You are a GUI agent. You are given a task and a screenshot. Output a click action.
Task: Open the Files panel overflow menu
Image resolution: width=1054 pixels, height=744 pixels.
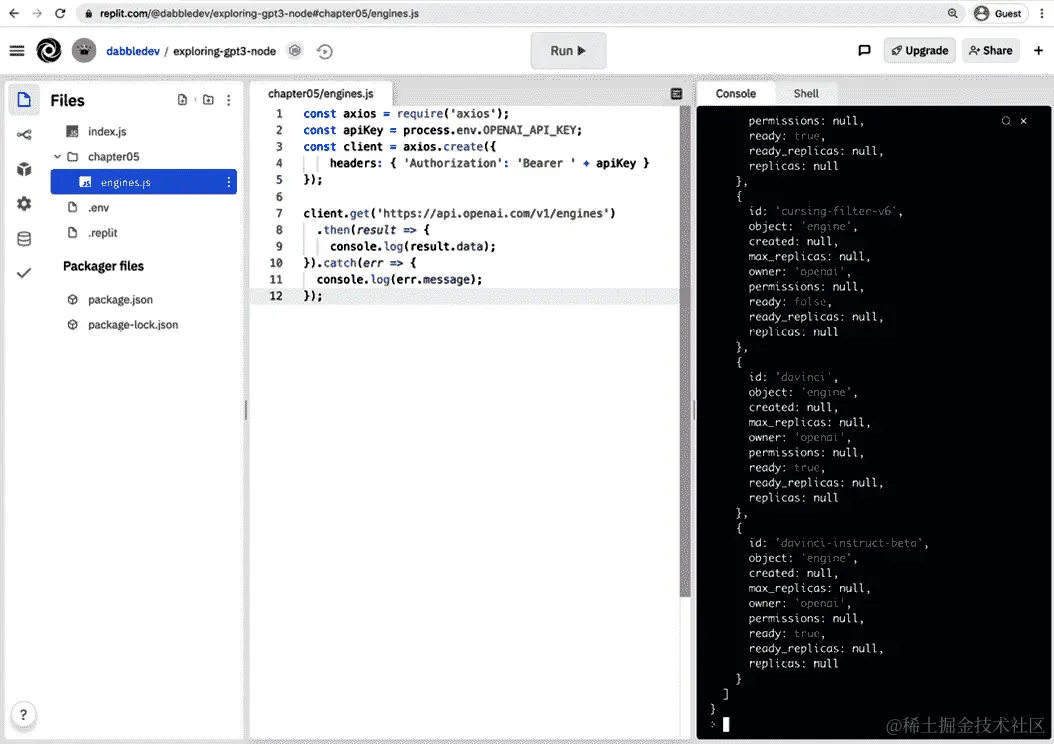[228, 100]
